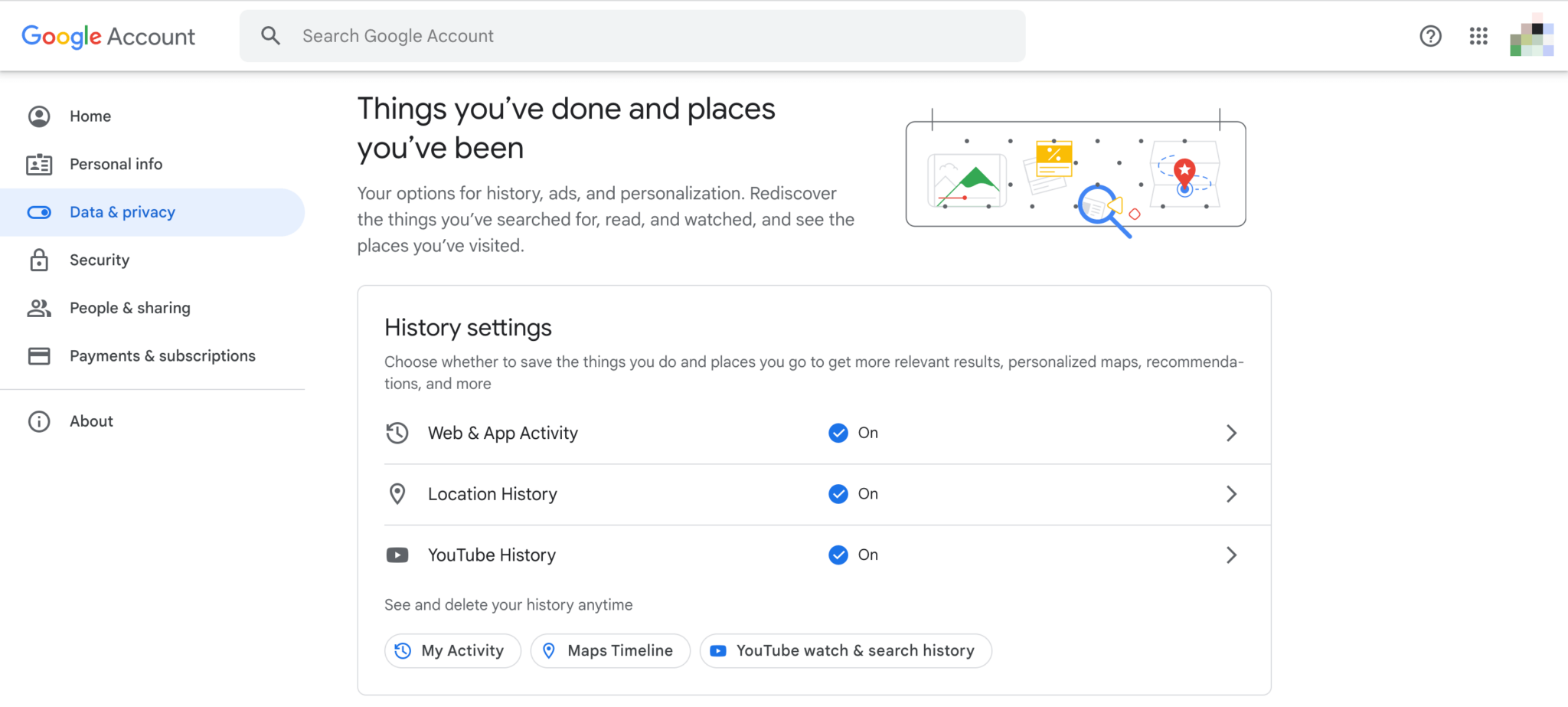The height and width of the screenshot is (707, 1568).
Task: Click the history illustration image
Action: coord(1076,173)
